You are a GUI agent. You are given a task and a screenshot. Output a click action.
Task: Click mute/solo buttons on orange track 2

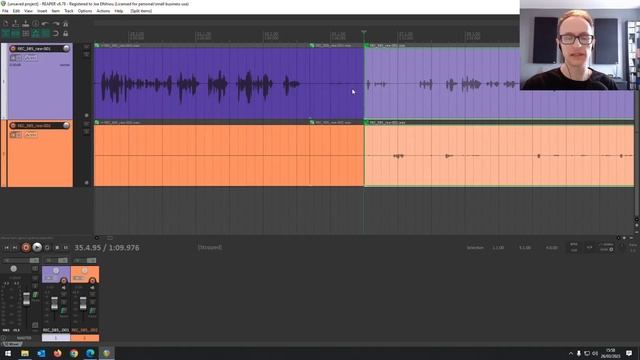[x=16, y=135]
